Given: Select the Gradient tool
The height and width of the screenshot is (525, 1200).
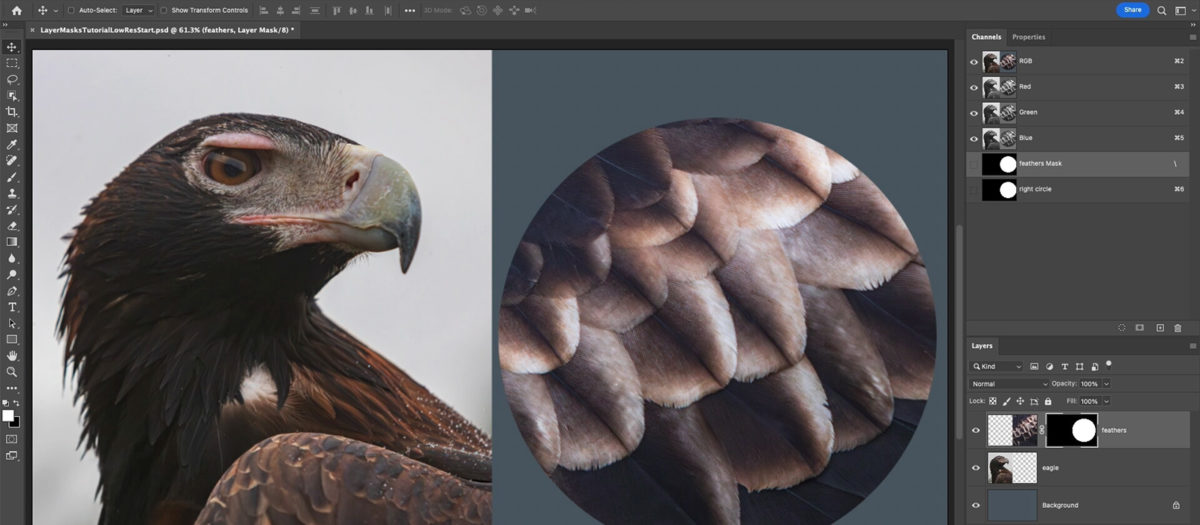Looking at the screenshot, I should tap(12, 241).
